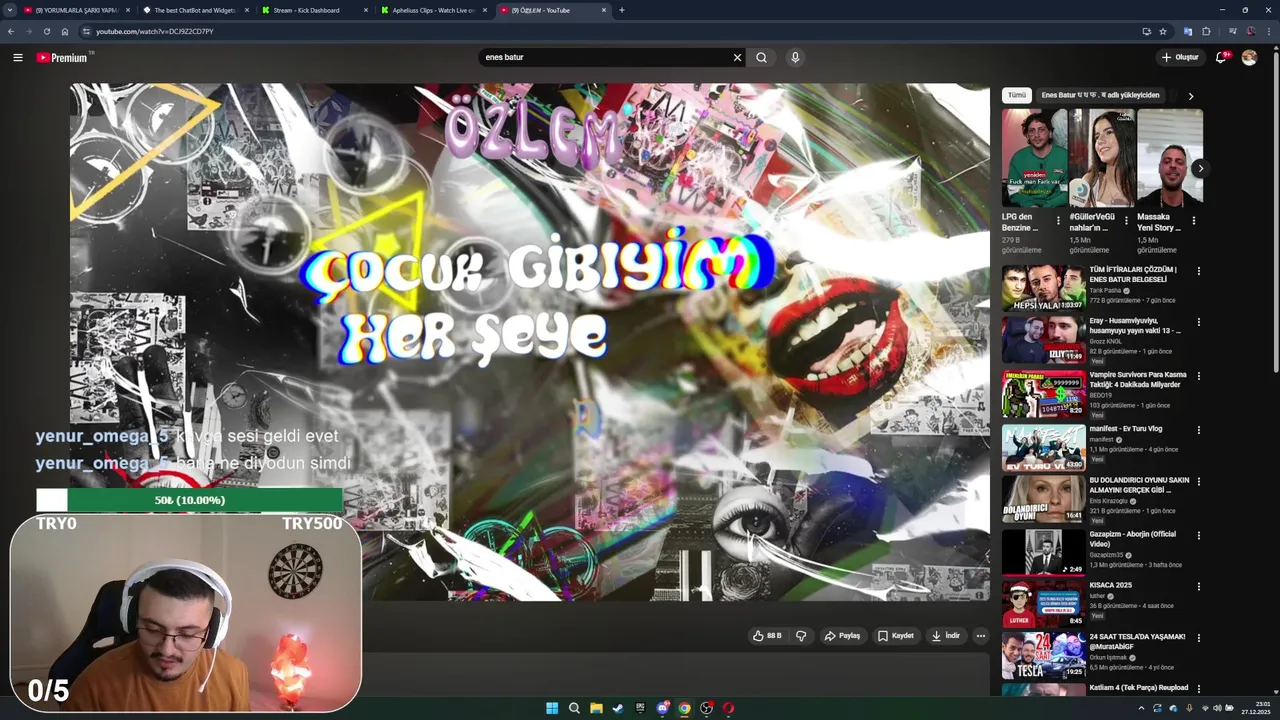Dislike the video with thumbs down

click(x=801, y=635)
